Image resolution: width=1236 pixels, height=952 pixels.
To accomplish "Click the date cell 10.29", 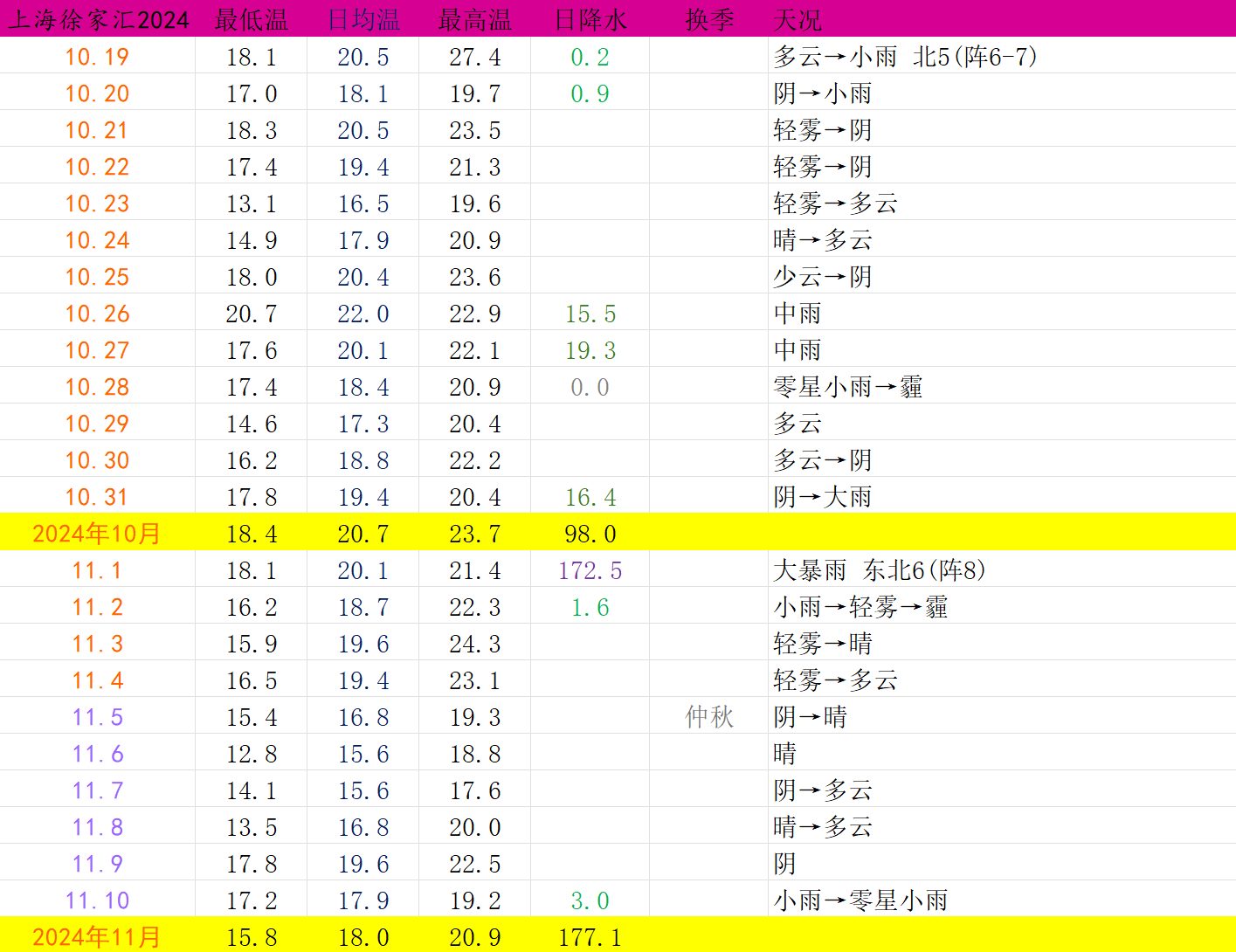I will 97,424.
